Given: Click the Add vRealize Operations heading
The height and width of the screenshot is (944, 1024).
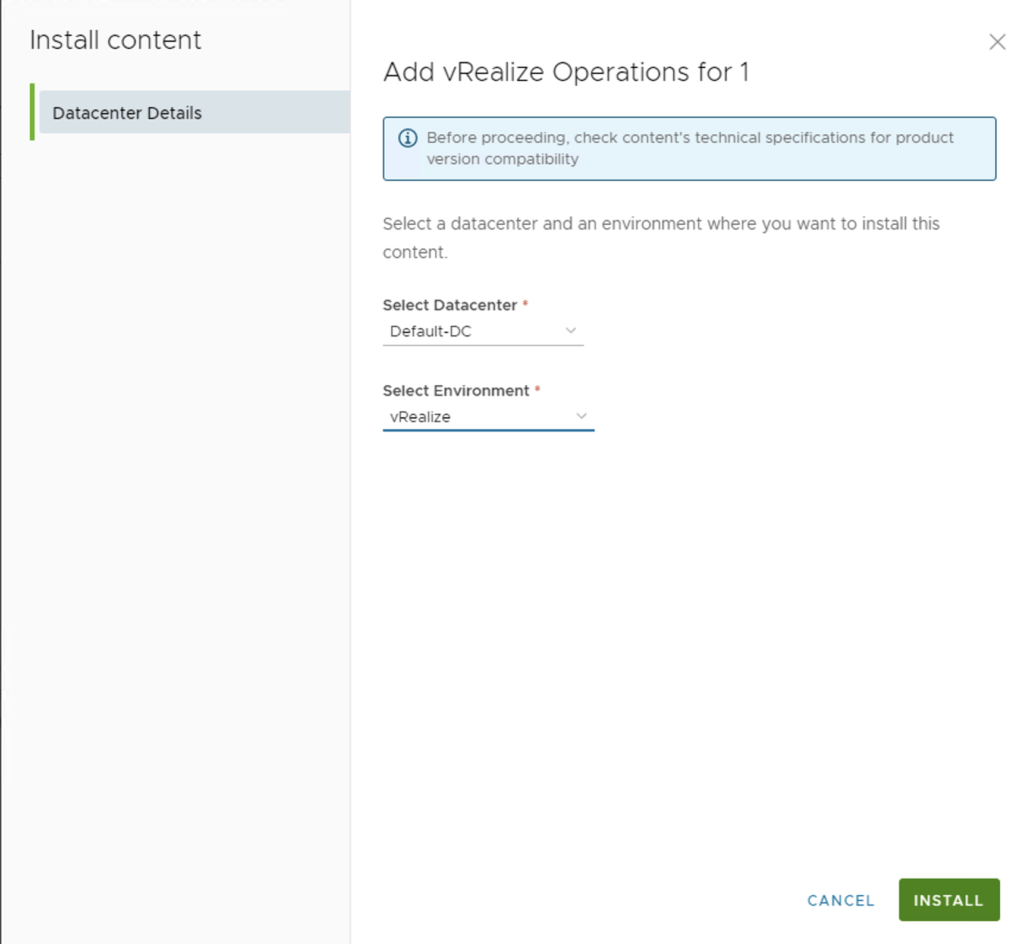Looking at the screenshot, I should [x=566, y=72].
